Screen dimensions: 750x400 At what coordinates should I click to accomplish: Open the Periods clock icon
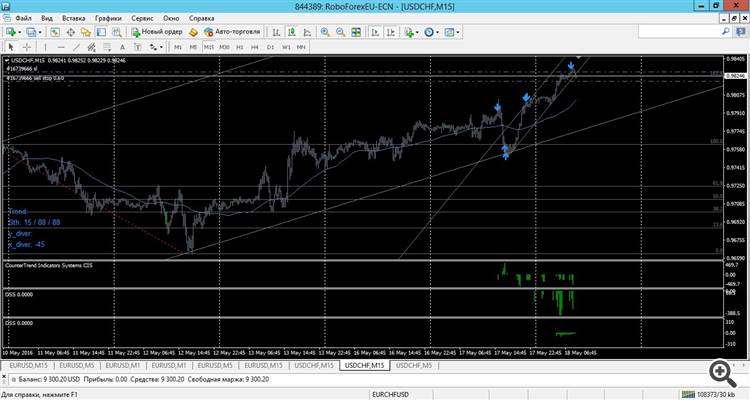tap(429, 32)
